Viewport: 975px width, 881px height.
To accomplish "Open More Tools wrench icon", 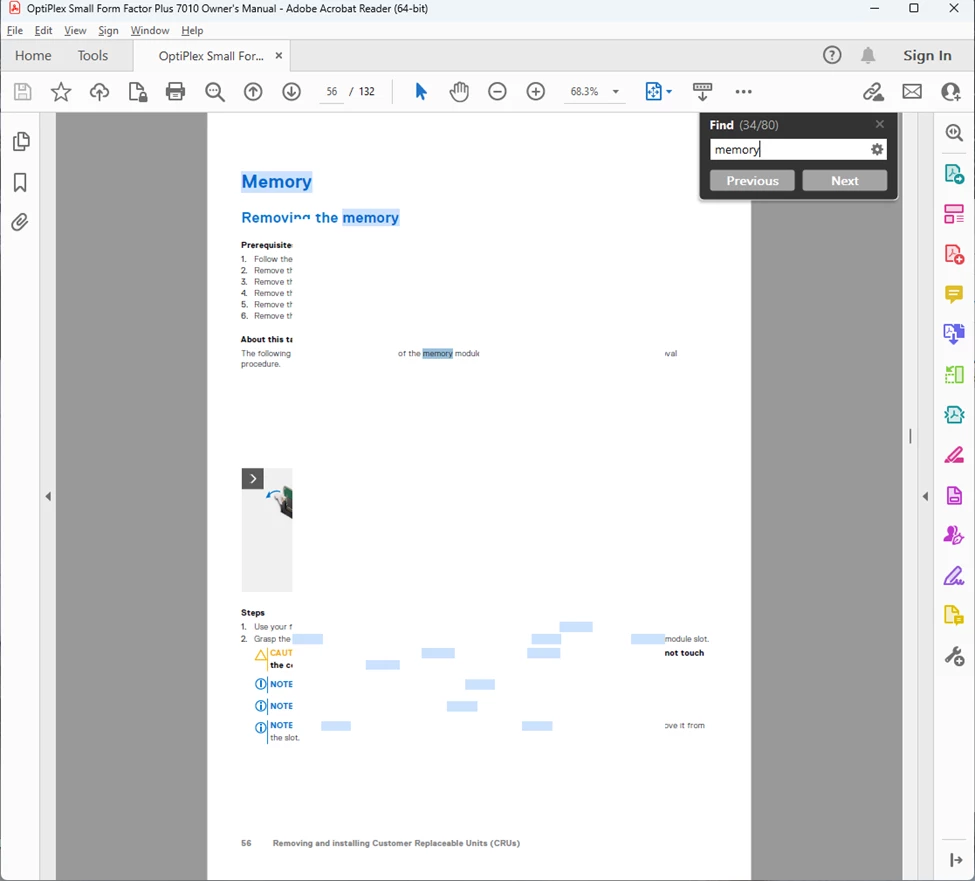I will click(x=954, y=657).
